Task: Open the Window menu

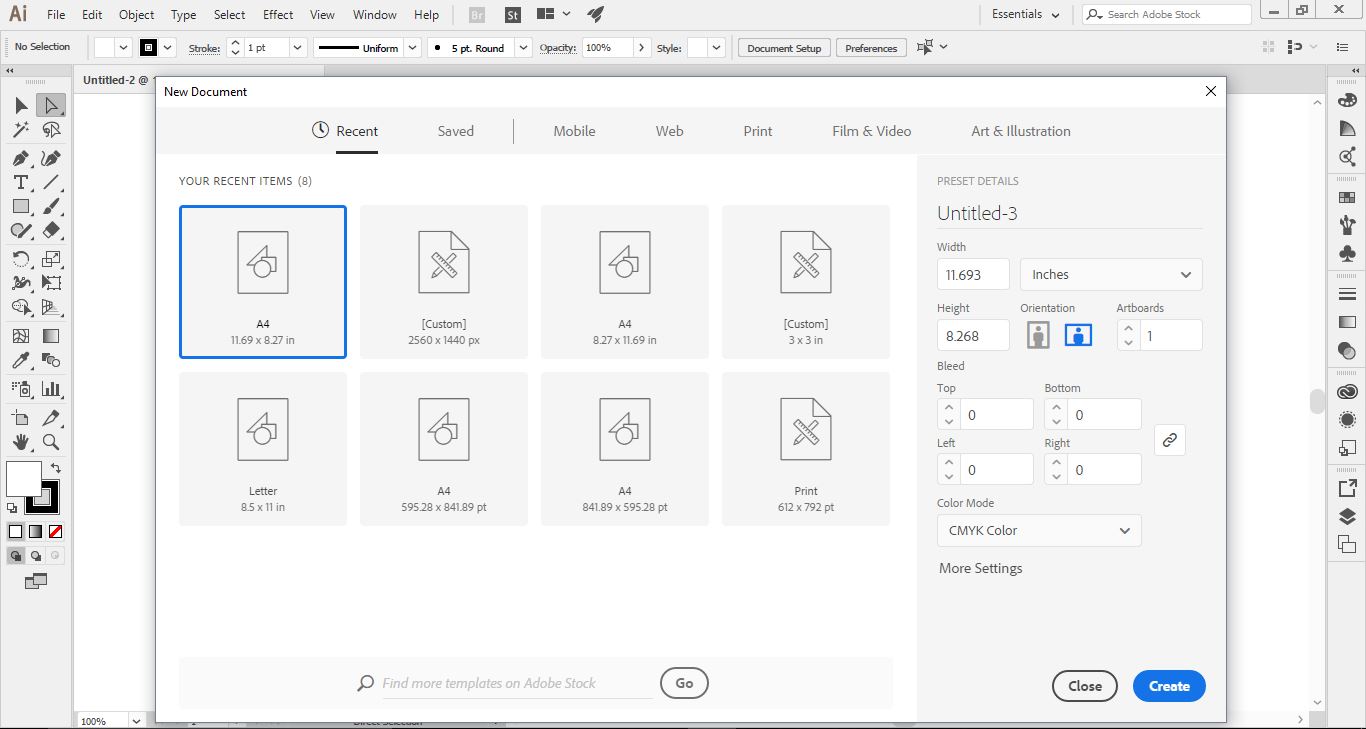Action: pos(374,14)
